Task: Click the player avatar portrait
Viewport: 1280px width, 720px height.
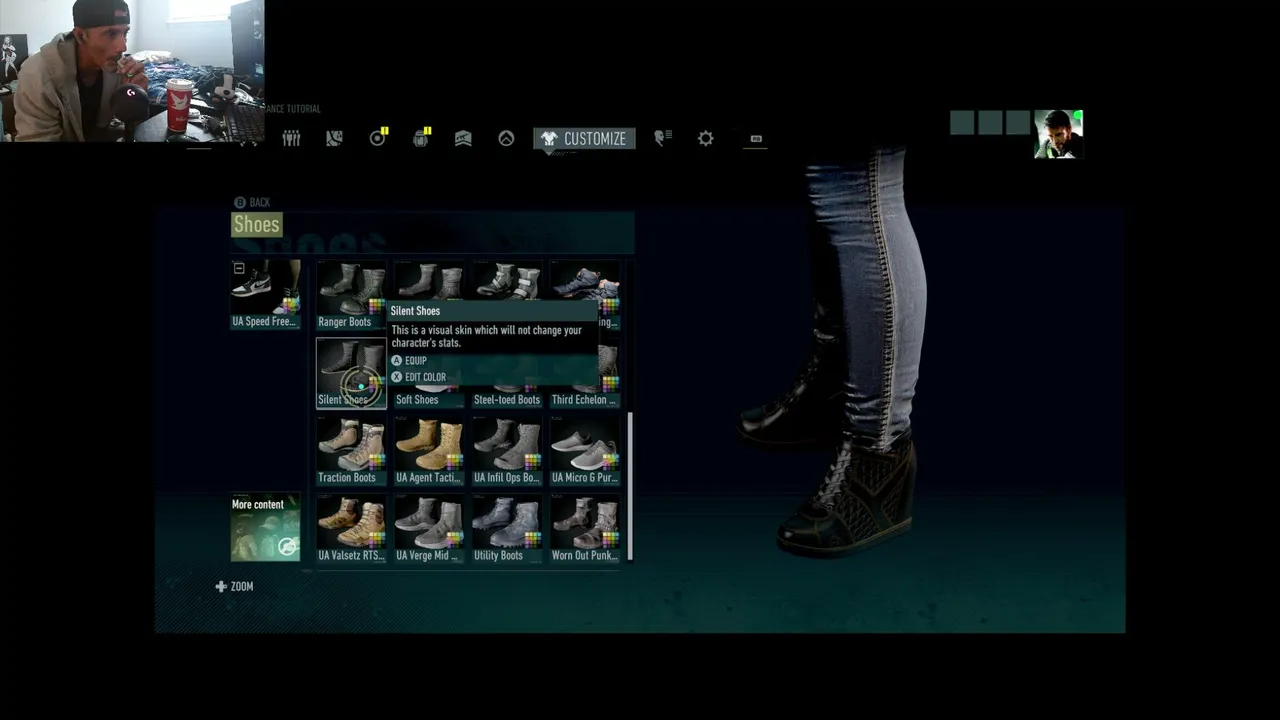Action: 1058,134
